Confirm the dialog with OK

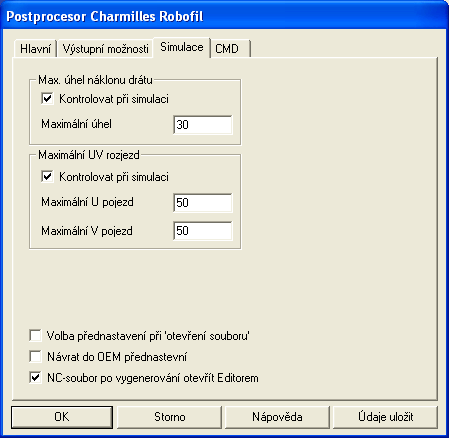[62, 417]
